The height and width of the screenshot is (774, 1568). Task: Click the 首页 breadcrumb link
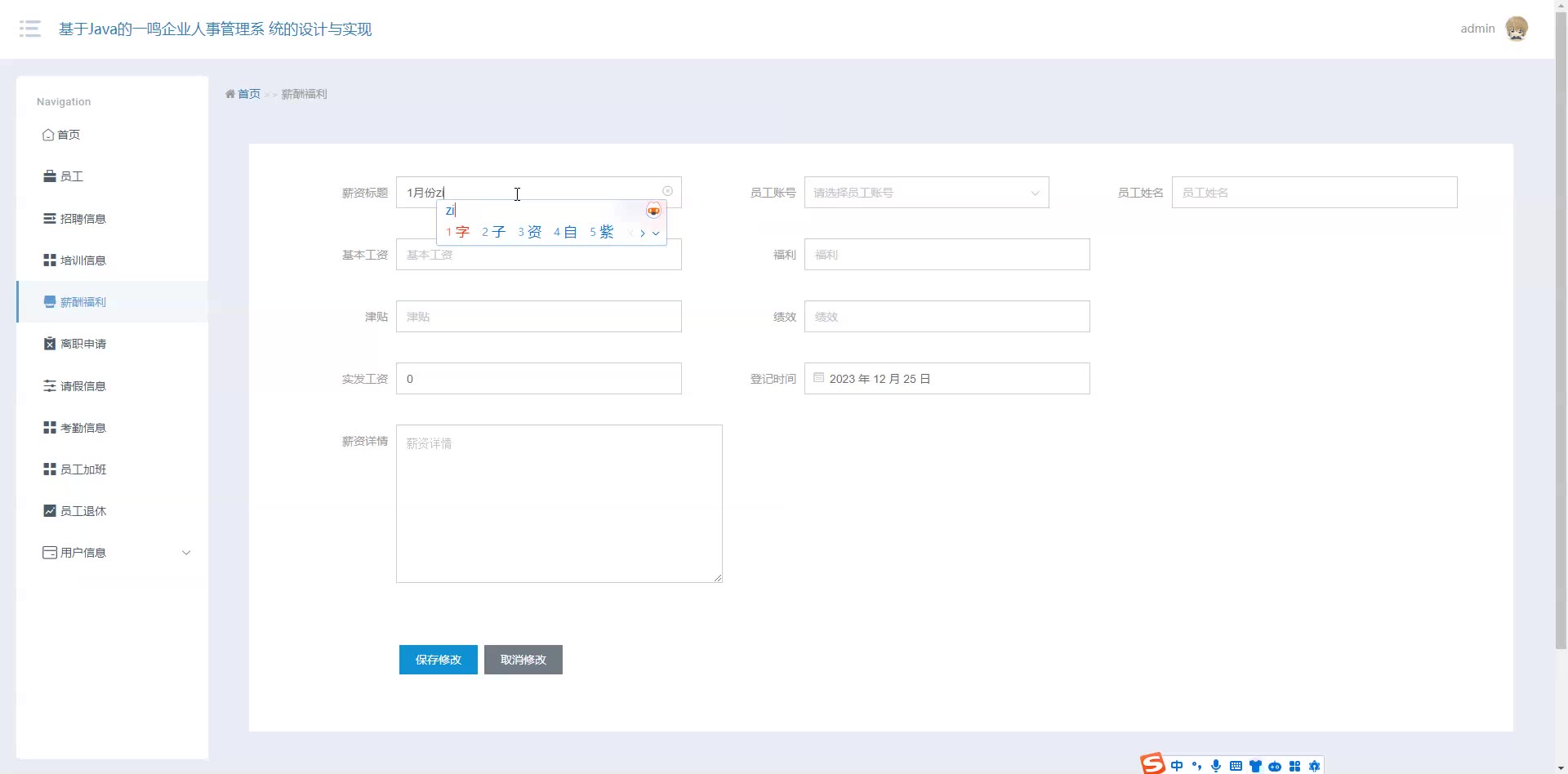click(249, 94)
